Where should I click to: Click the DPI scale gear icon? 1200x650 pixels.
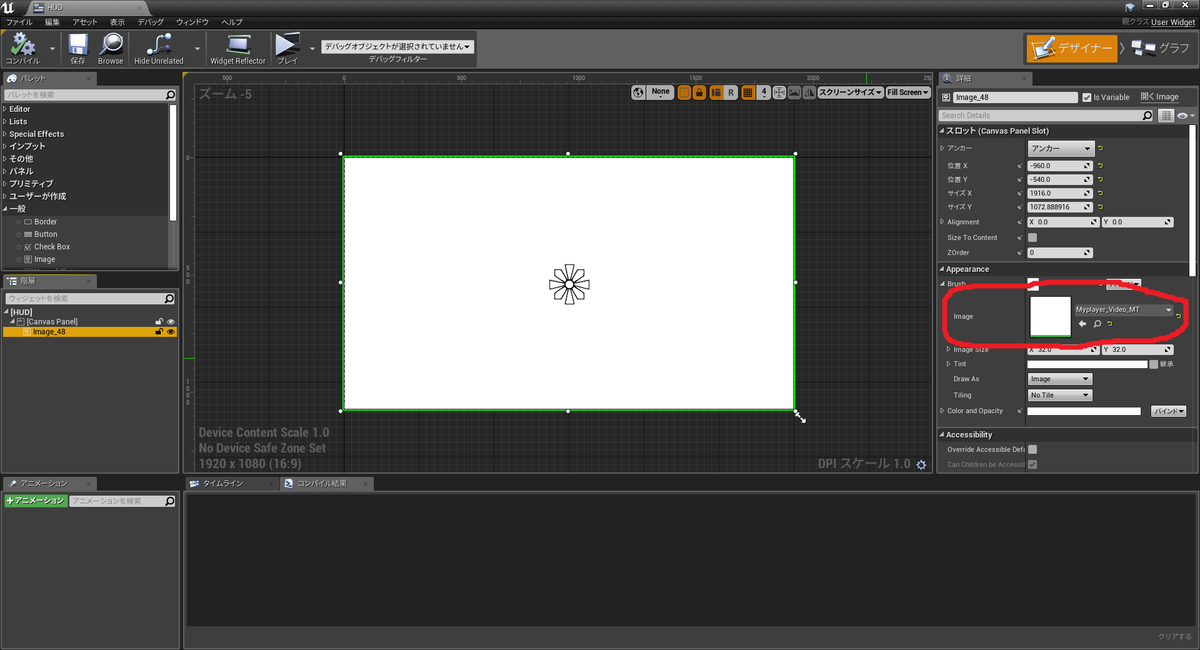pyautogui.click(x=921, y=464)
